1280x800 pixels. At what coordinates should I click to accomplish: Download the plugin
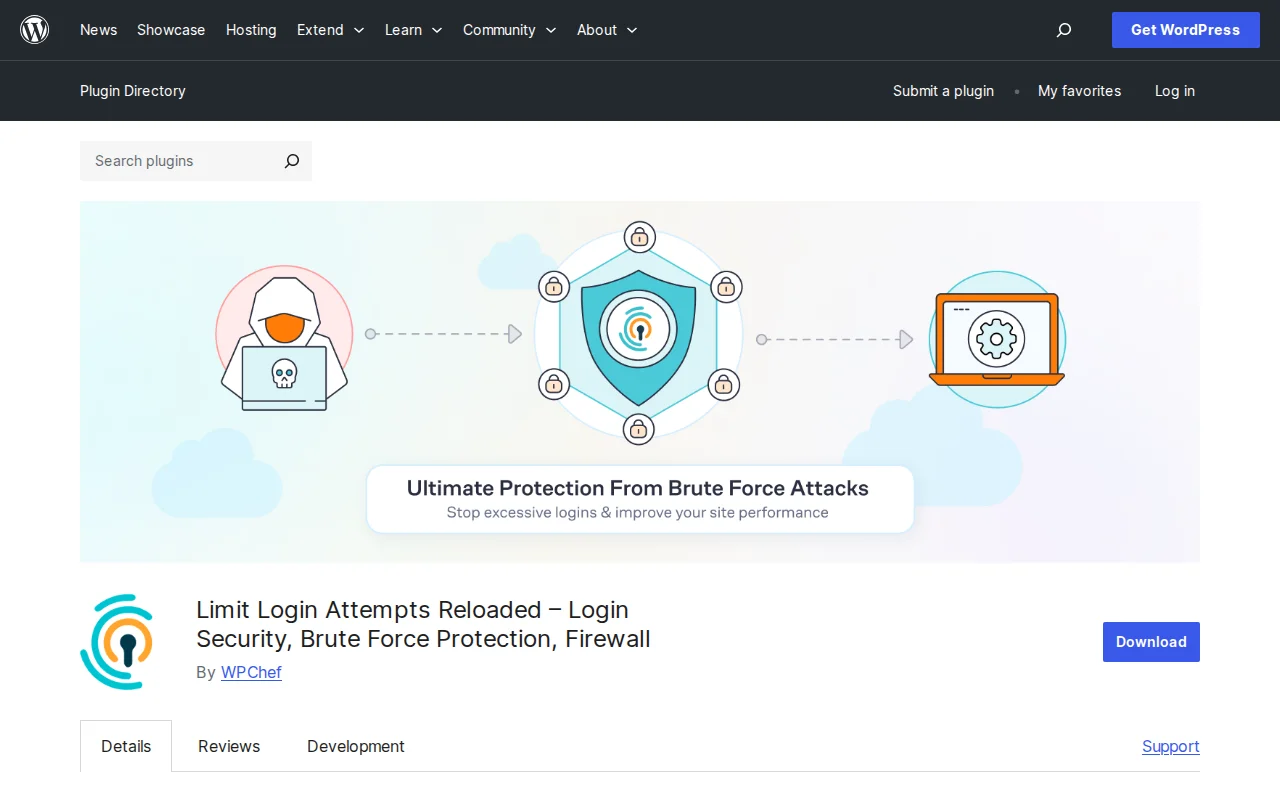pos(1150,642)
